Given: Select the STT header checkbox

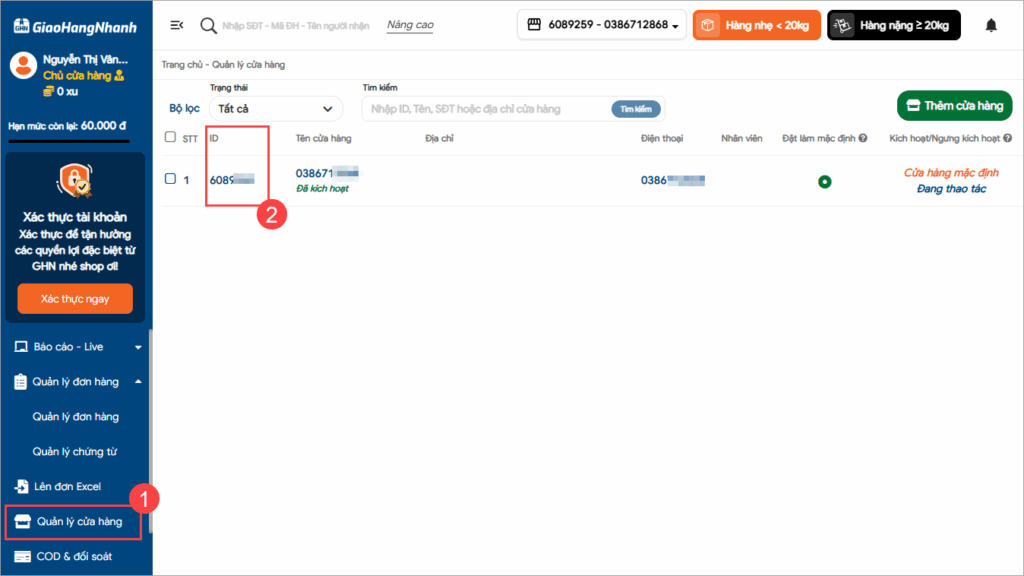Looking at the screenshot, I should pyautogui.click(x=170, y=137).
